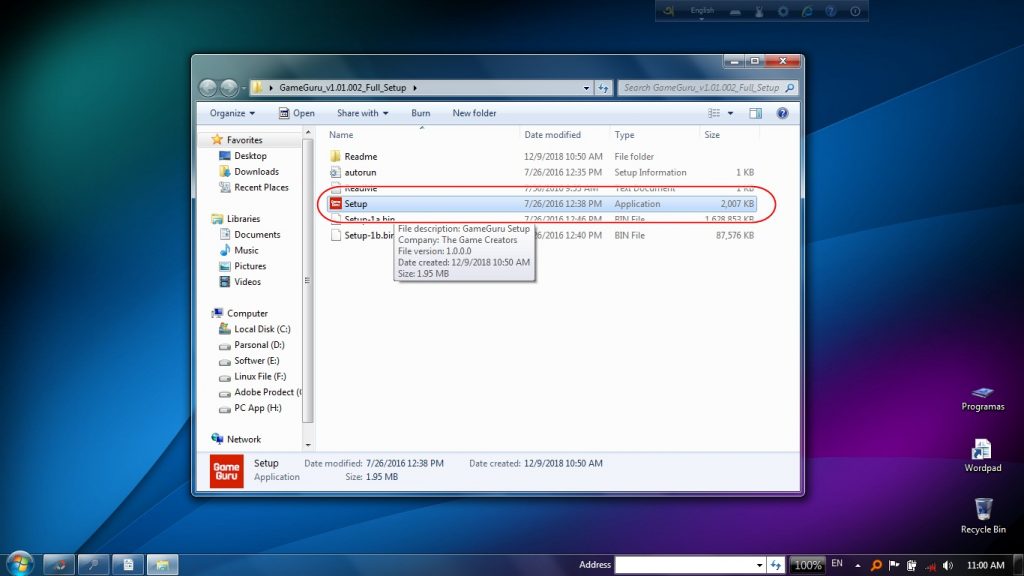Select the Readme folder icon
The height and width of the screenshot is (576, 1024).
[x=335, y=156]
